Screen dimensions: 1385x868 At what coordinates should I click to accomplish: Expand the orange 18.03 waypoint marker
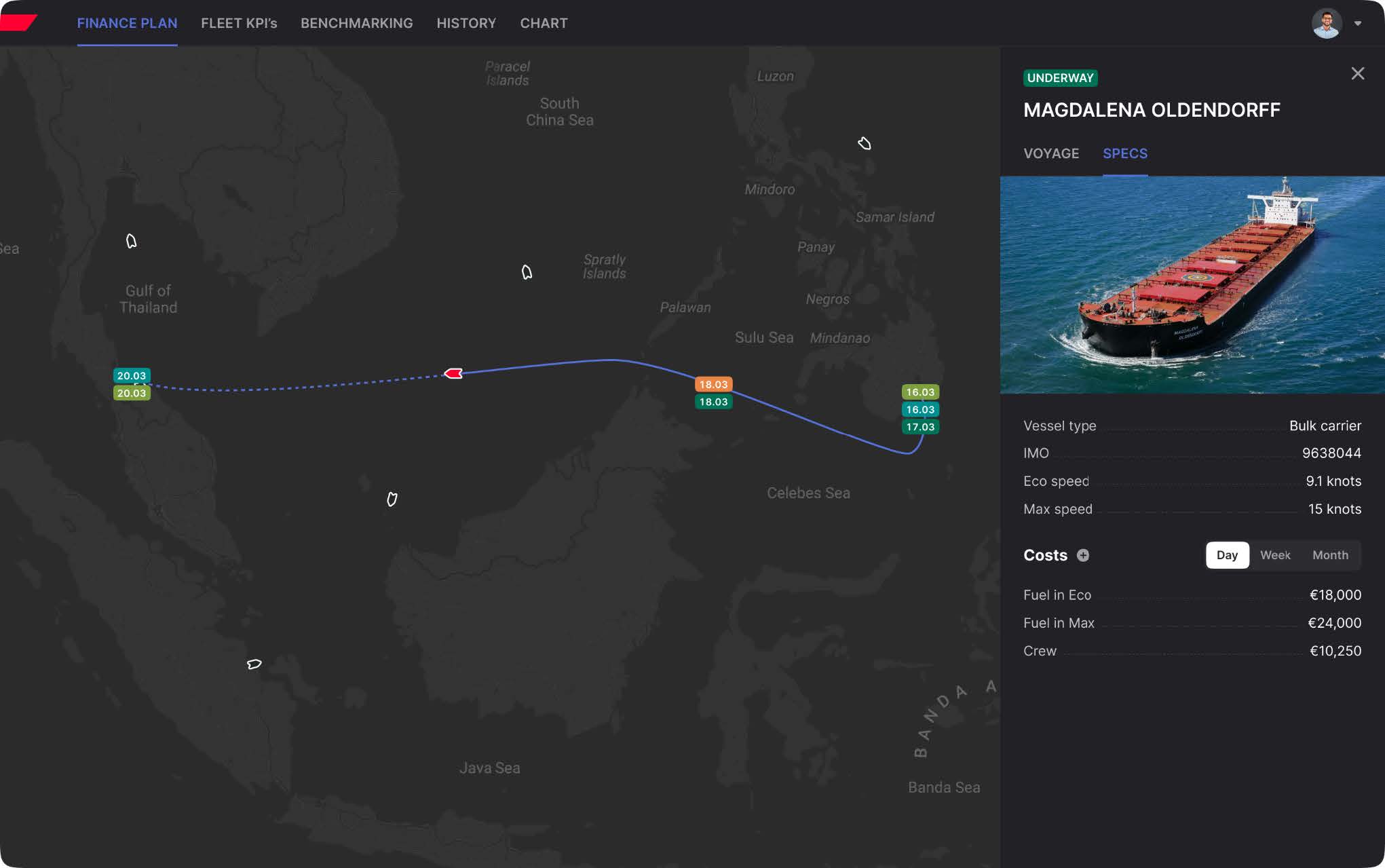coord(713,384)
